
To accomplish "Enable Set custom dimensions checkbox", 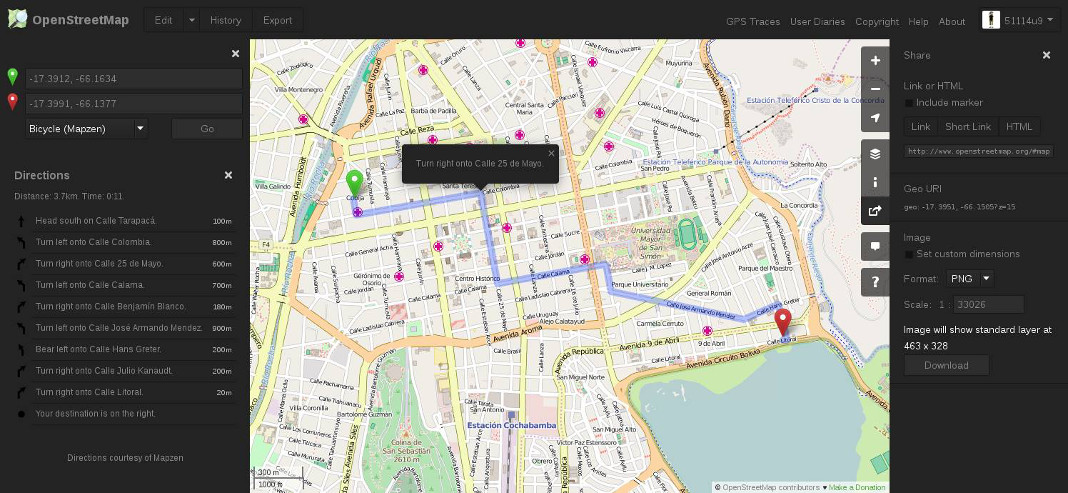I will click(x=908, y=254).
